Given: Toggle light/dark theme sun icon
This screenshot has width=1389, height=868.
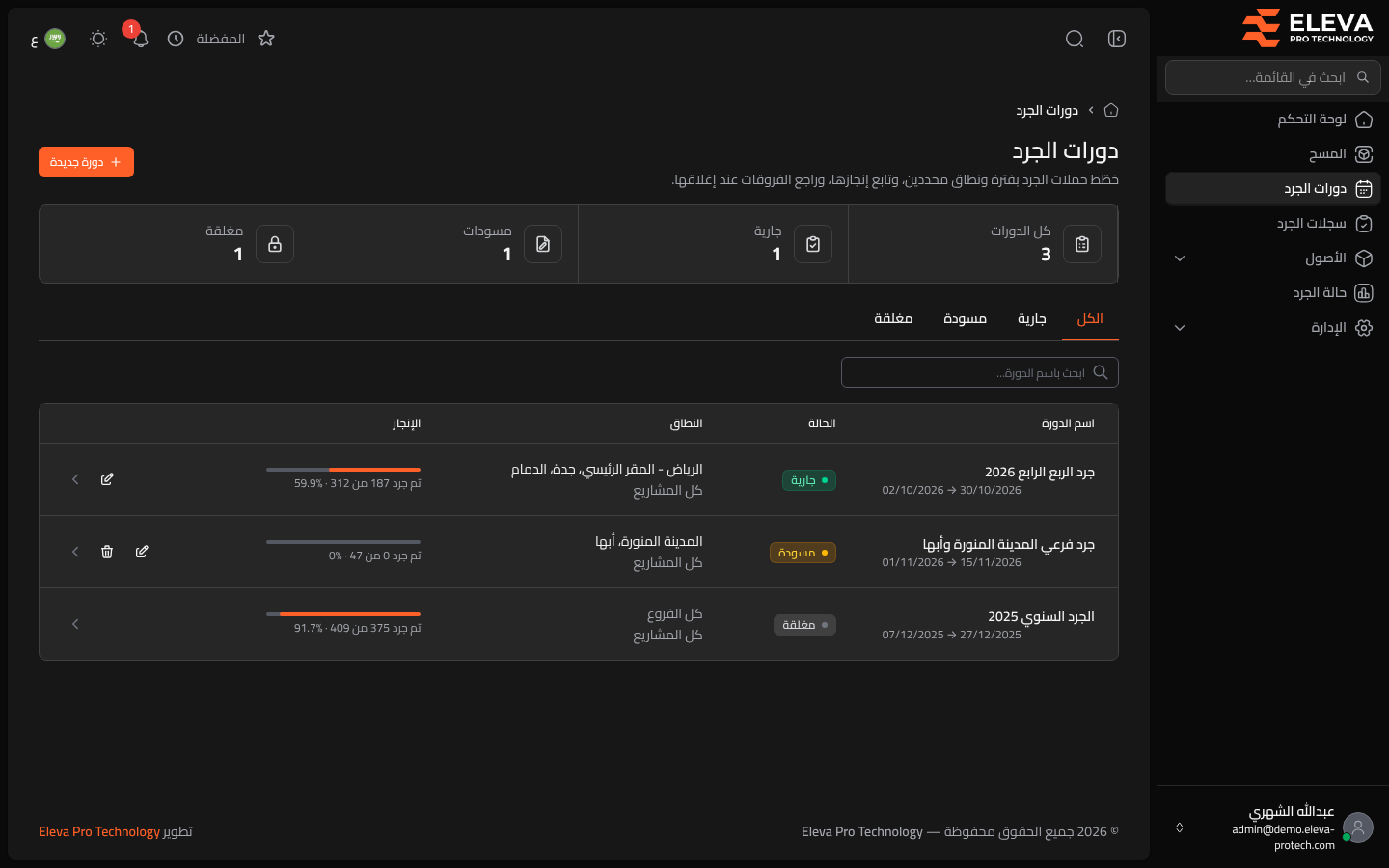Looking at the screenshot, I should [98, 39].
